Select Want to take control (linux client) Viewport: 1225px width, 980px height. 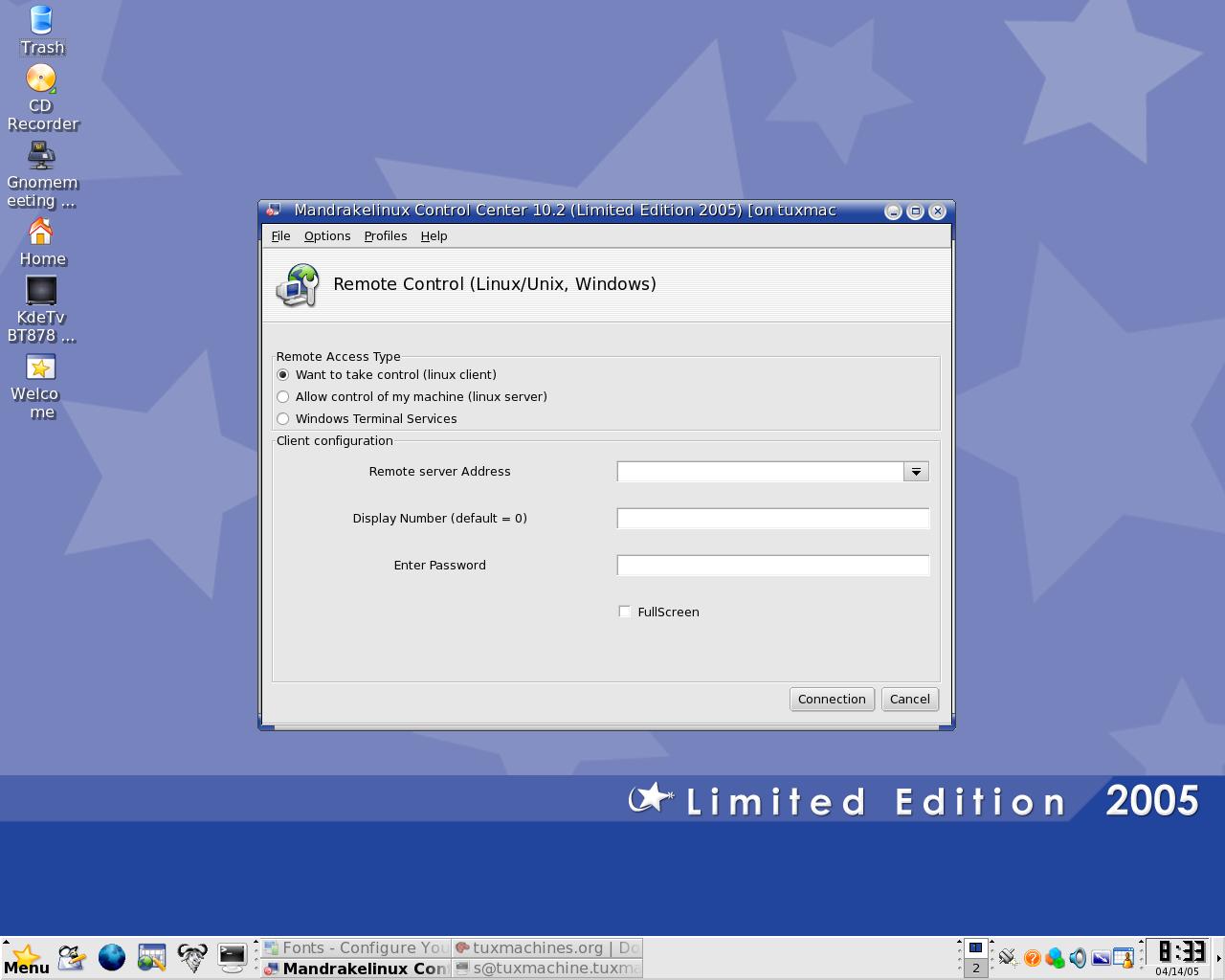click(283, 375)
